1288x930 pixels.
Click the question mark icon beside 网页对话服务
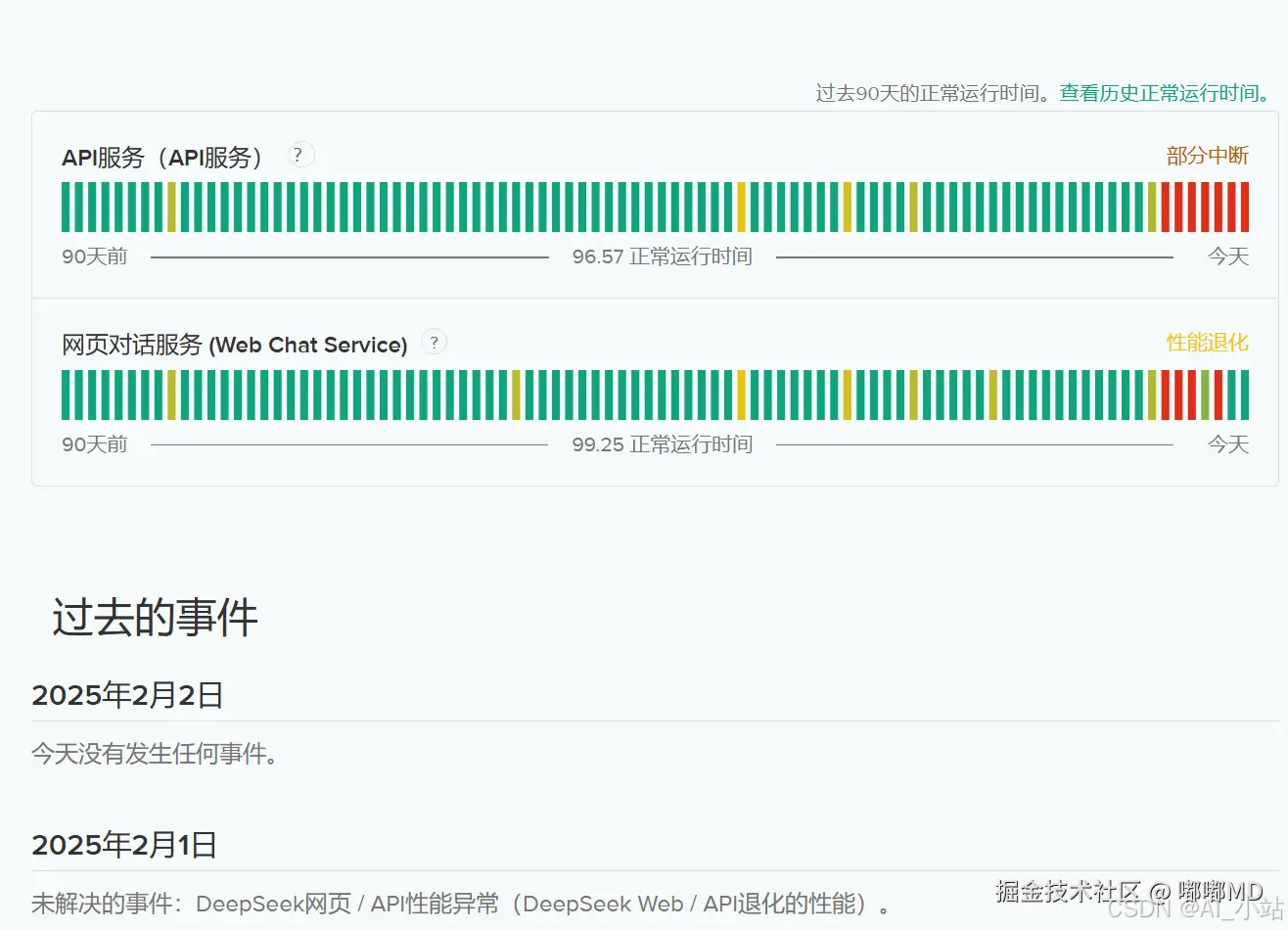(x=434, y=342)
